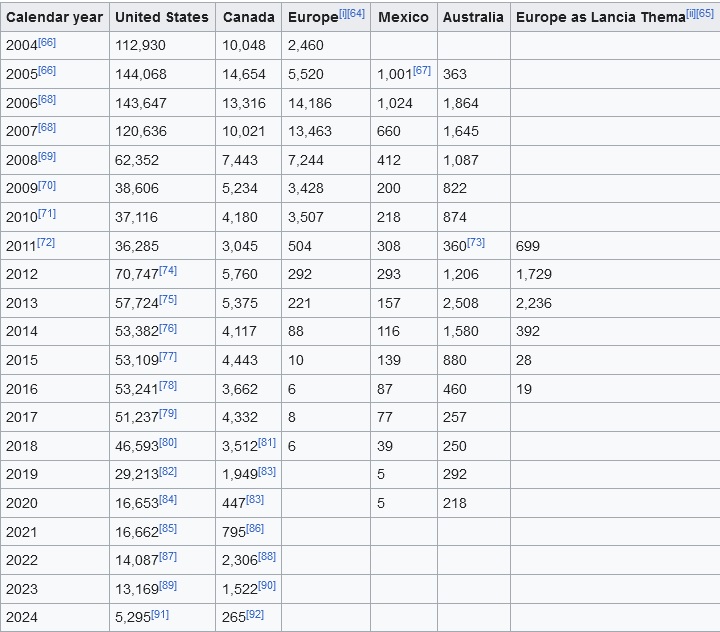Open footnote [70] on the 2009 row
This screenshot has height=632, width=720.
[47, 185]
